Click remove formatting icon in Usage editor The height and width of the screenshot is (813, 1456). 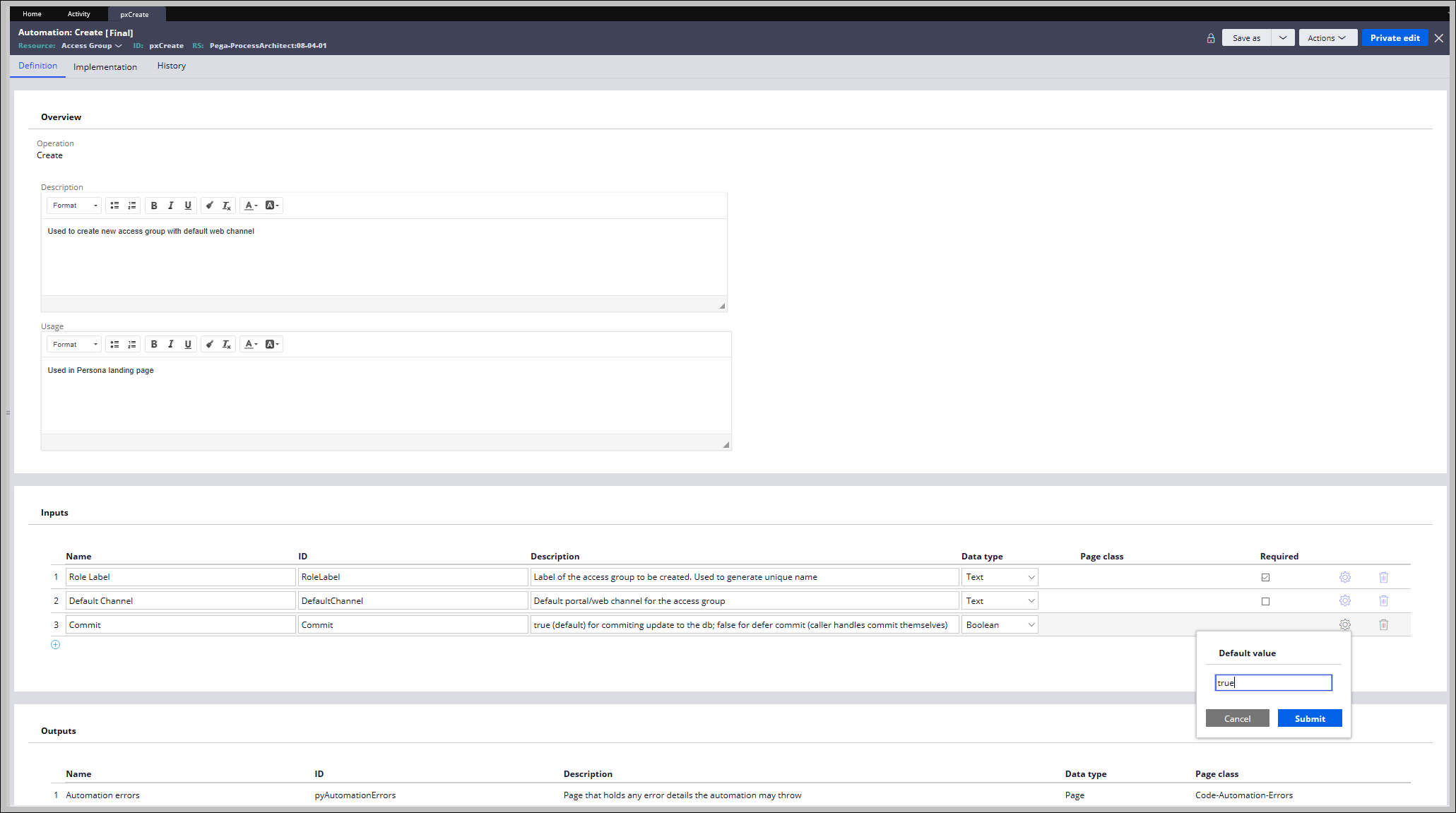click(x=227, y=345)
